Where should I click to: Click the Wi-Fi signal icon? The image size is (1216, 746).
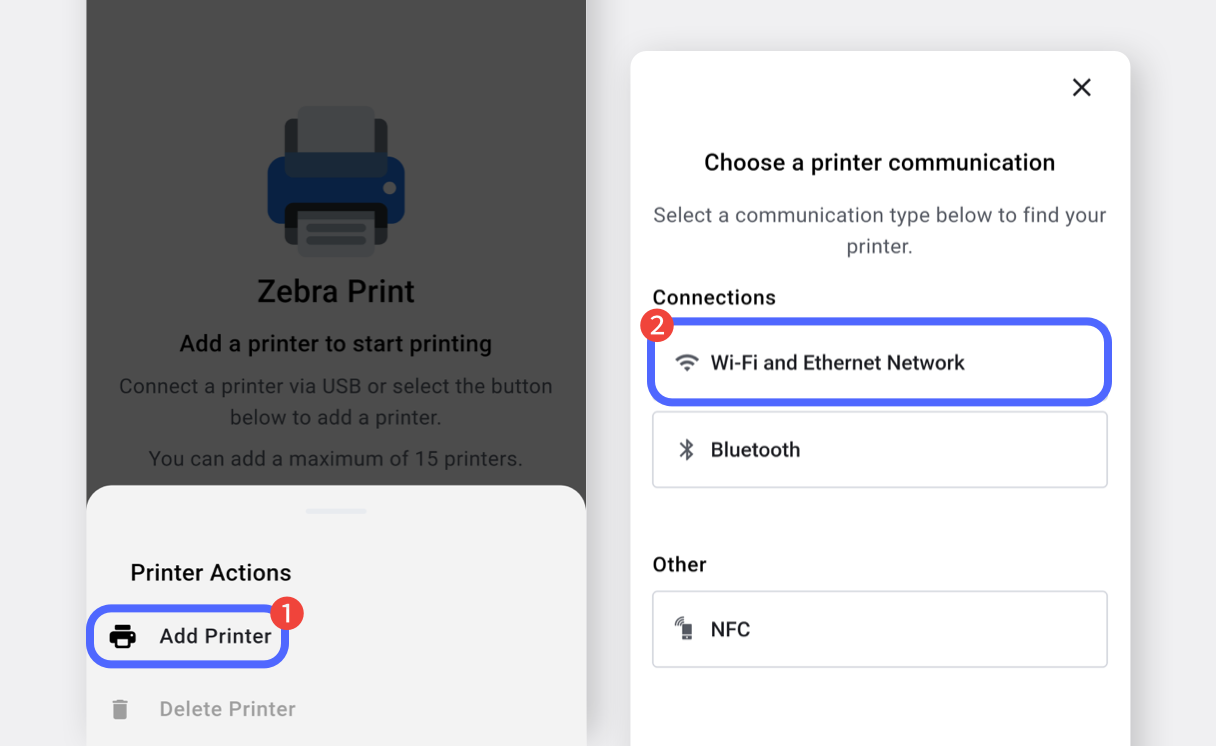[686, 363]
